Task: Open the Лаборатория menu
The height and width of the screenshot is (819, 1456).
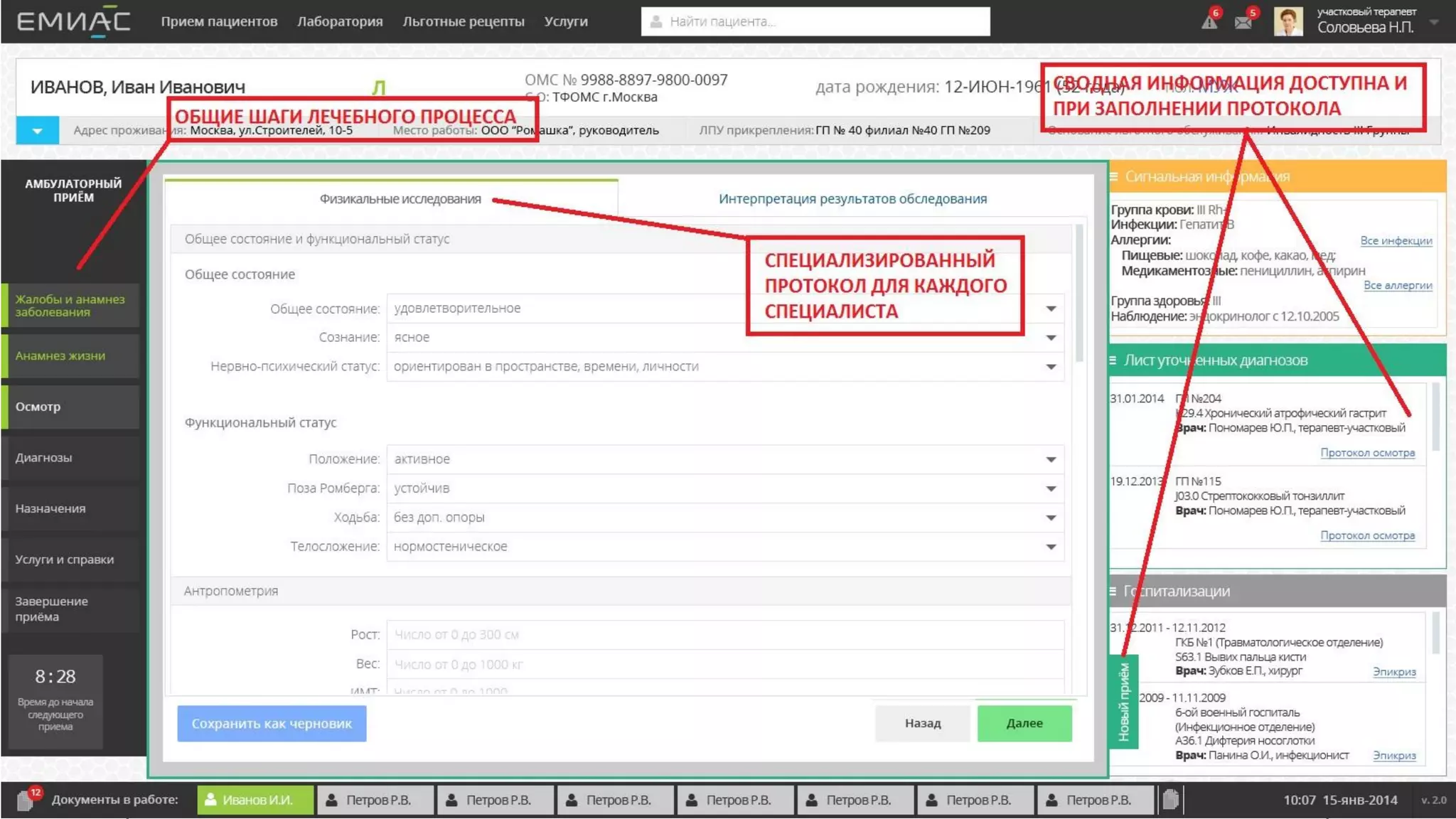Action: (x=340, y=21)
